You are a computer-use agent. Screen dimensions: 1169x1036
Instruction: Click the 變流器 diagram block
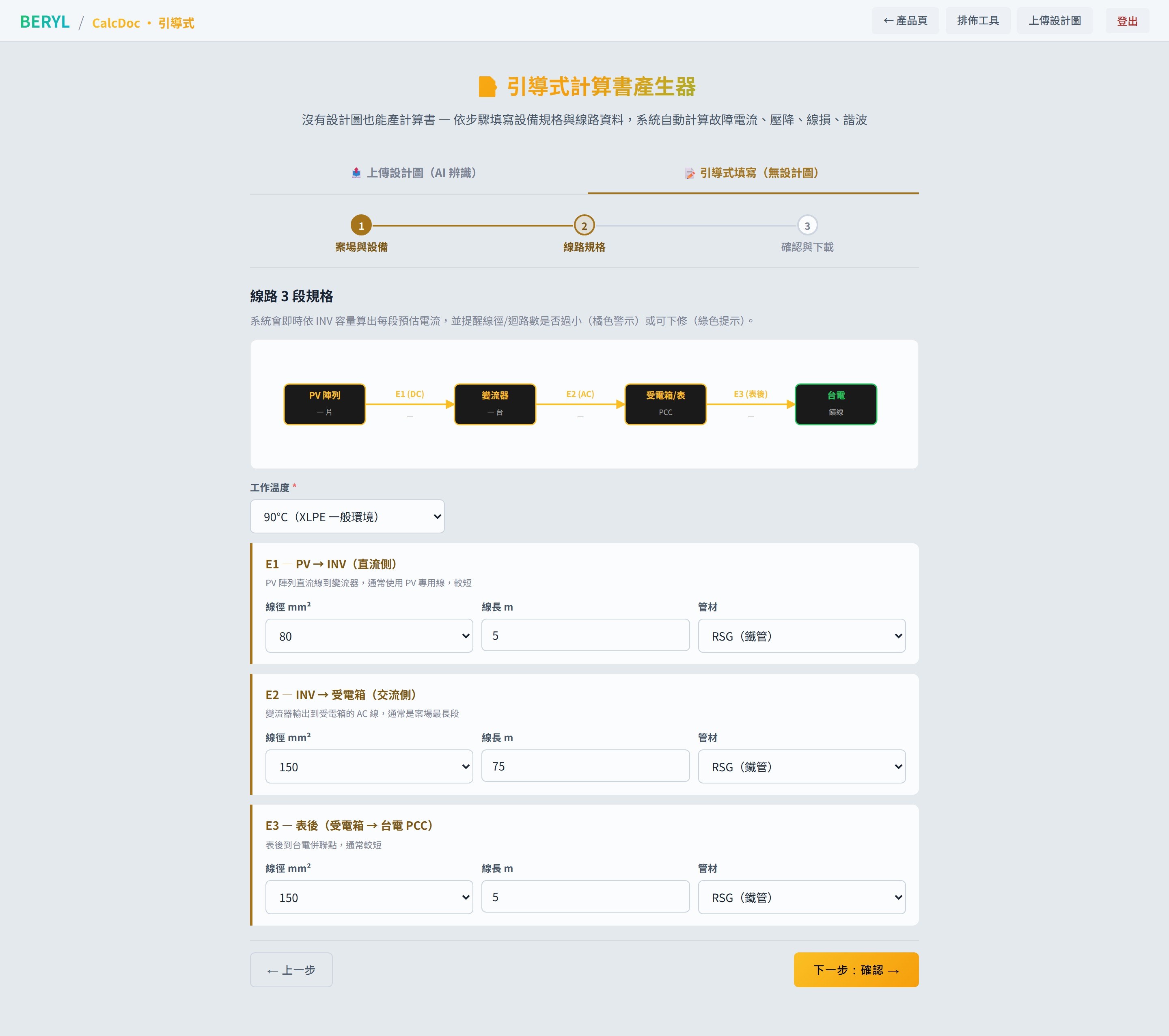(x=495, y=404)
